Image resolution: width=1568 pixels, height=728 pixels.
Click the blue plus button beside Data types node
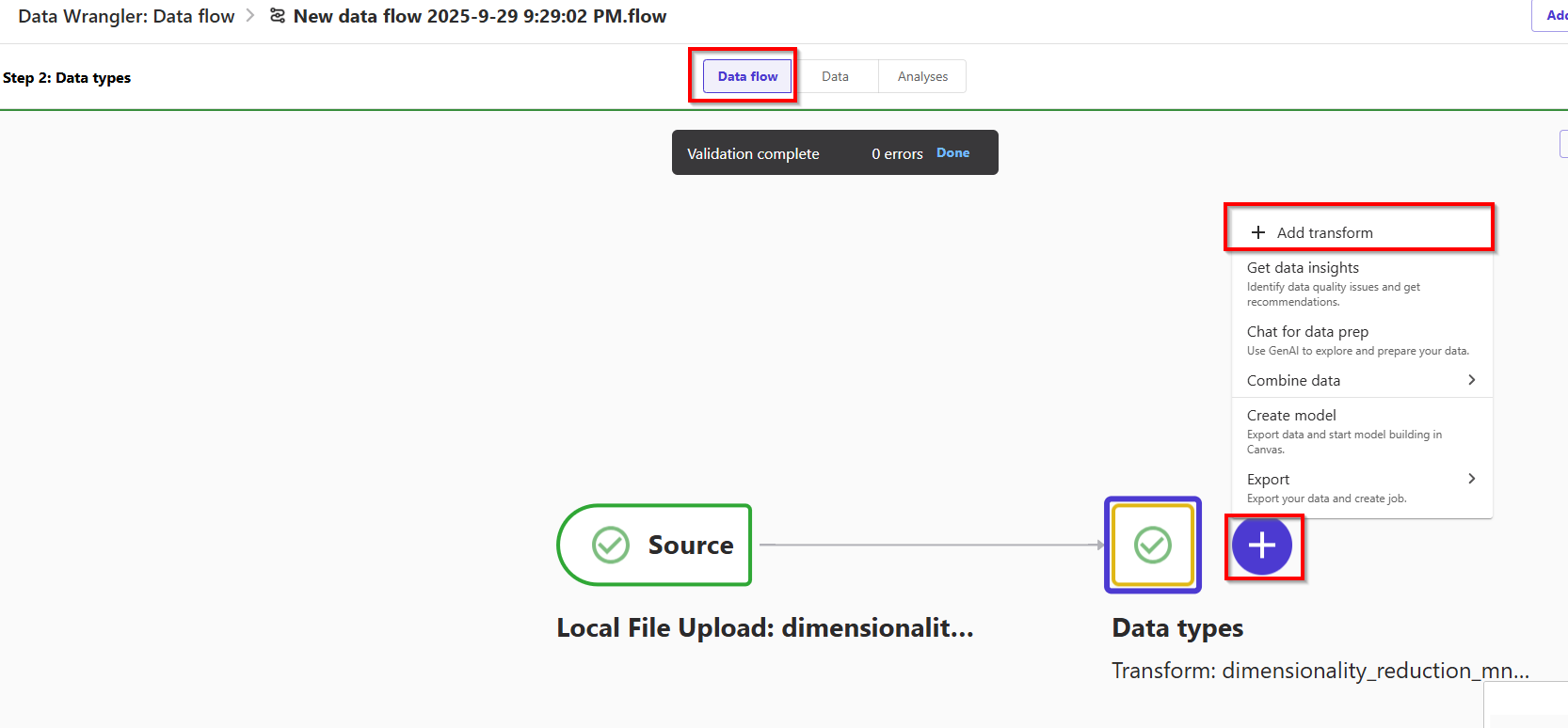[1262, 546]
